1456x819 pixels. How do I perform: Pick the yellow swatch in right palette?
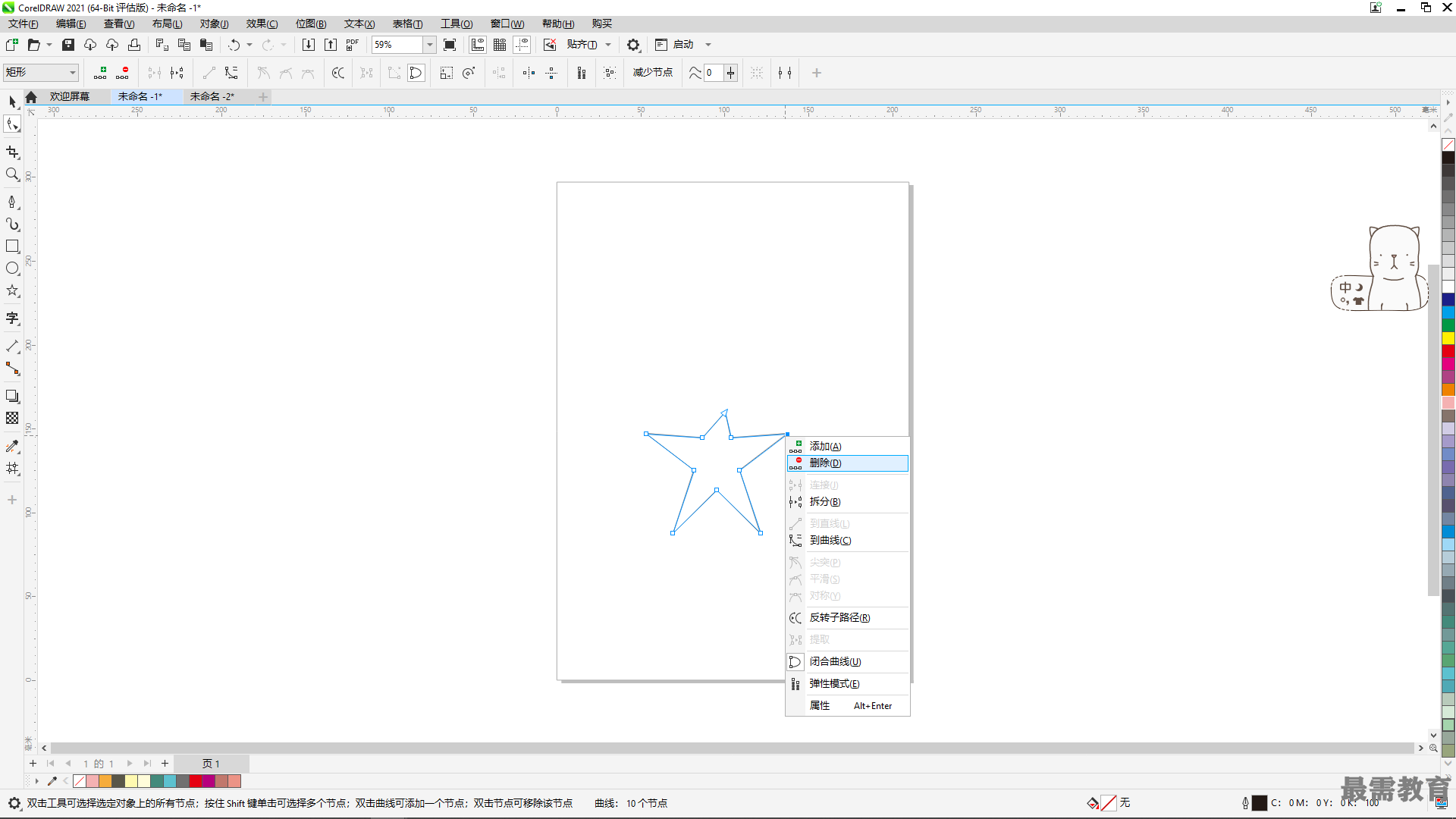(x=1448, y=338)
